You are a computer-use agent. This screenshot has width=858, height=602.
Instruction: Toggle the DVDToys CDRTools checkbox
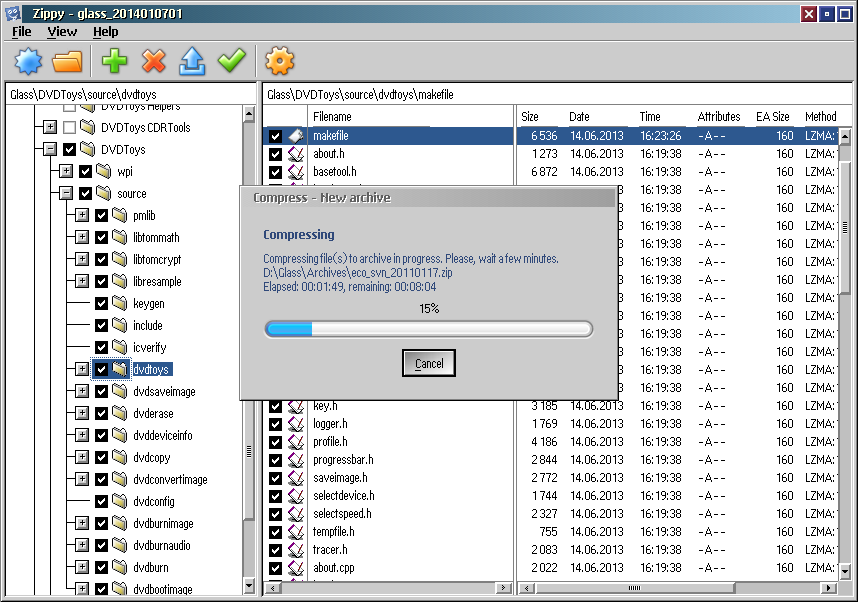(x=69, y=128)
